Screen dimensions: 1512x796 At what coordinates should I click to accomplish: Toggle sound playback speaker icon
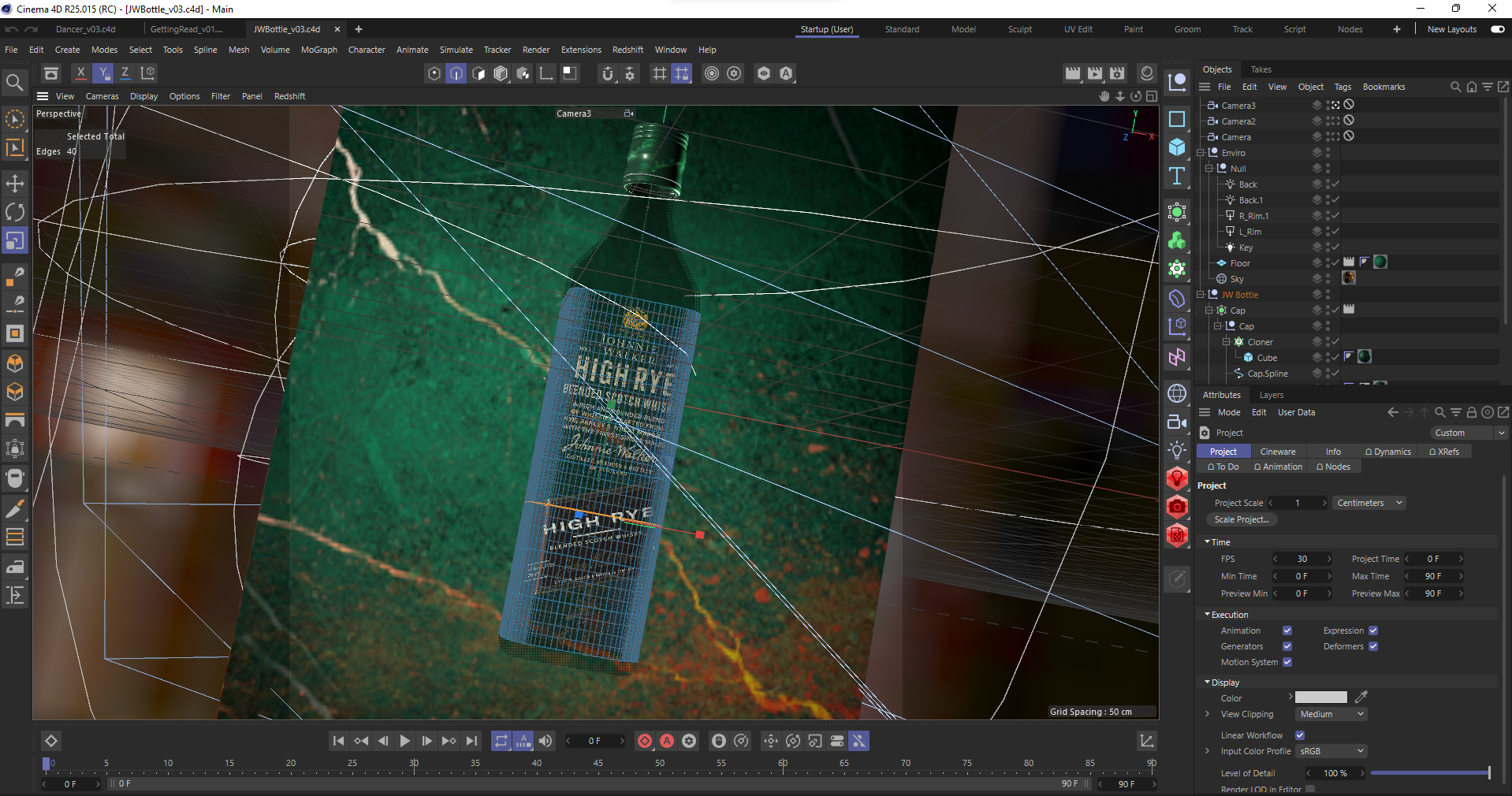coord(546,741)
